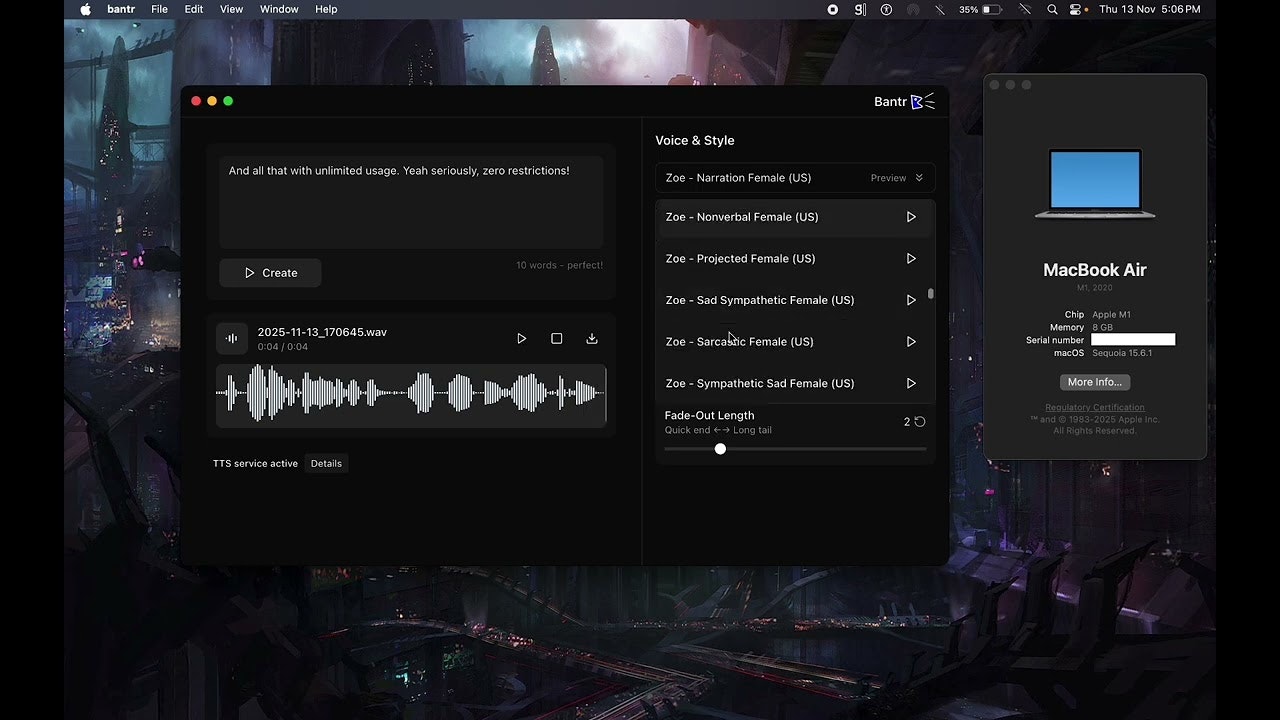Click Preview on the selected voice

click(x=888, y=178)
